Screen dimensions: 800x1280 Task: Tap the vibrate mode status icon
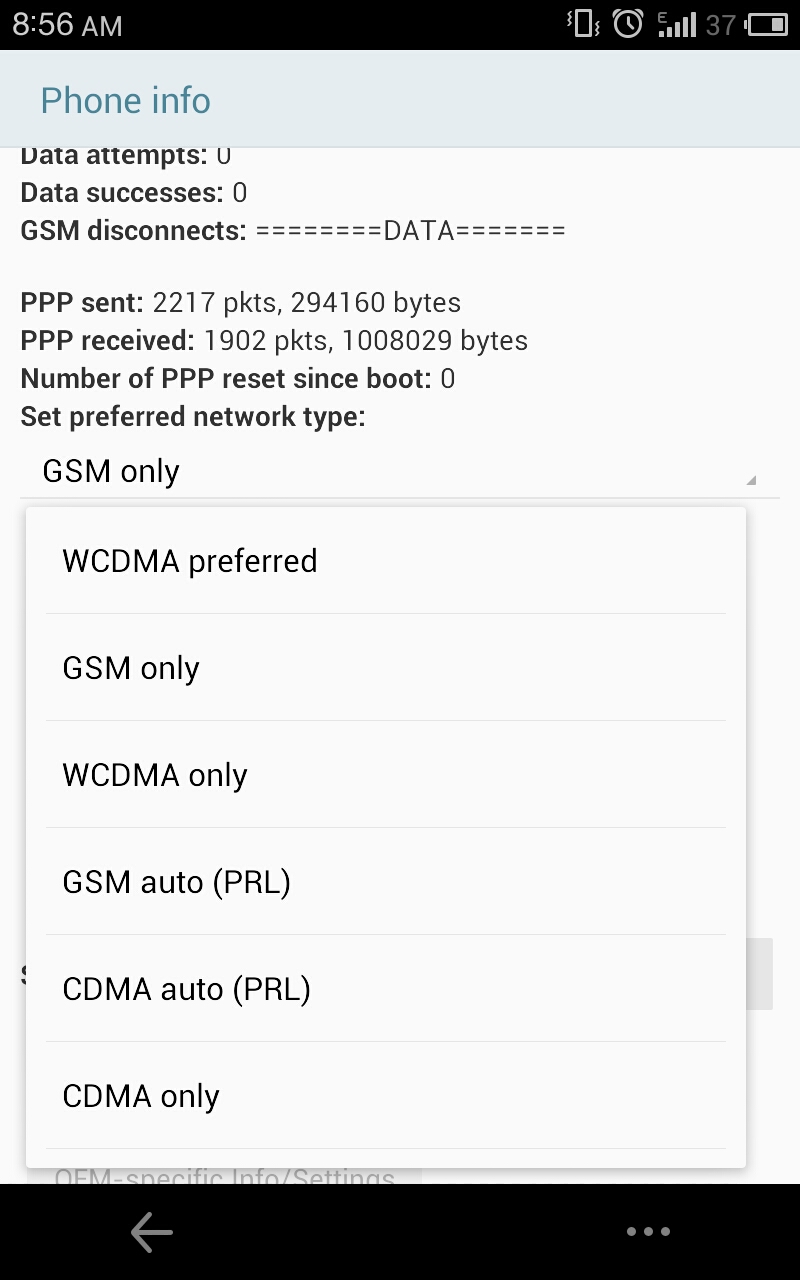pos(583,24)
